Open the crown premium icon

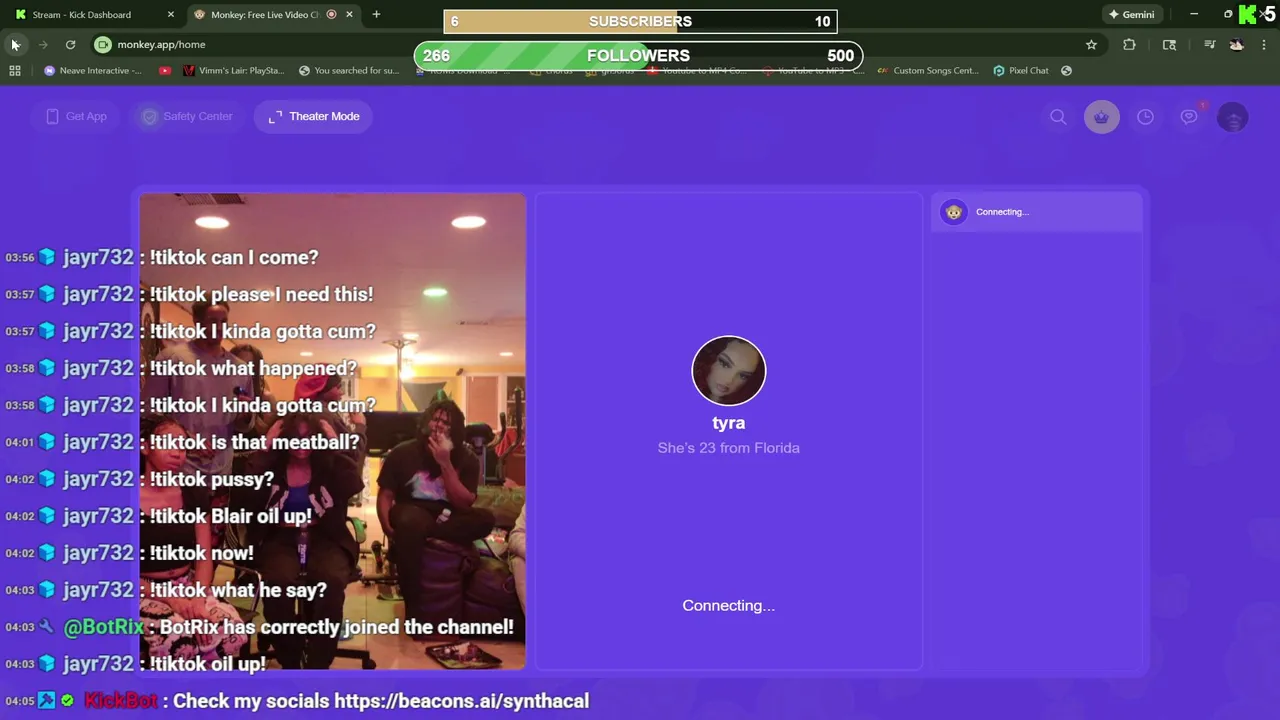click(x=1101, y=117)
